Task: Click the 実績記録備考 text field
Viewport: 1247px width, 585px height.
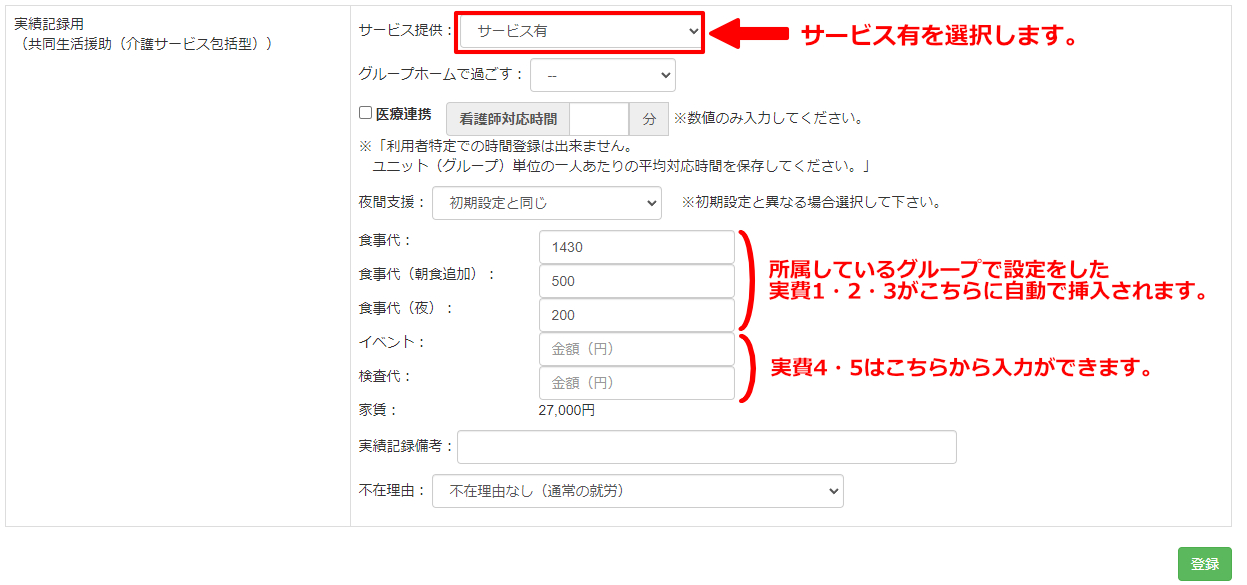Action: click(706, 447)
